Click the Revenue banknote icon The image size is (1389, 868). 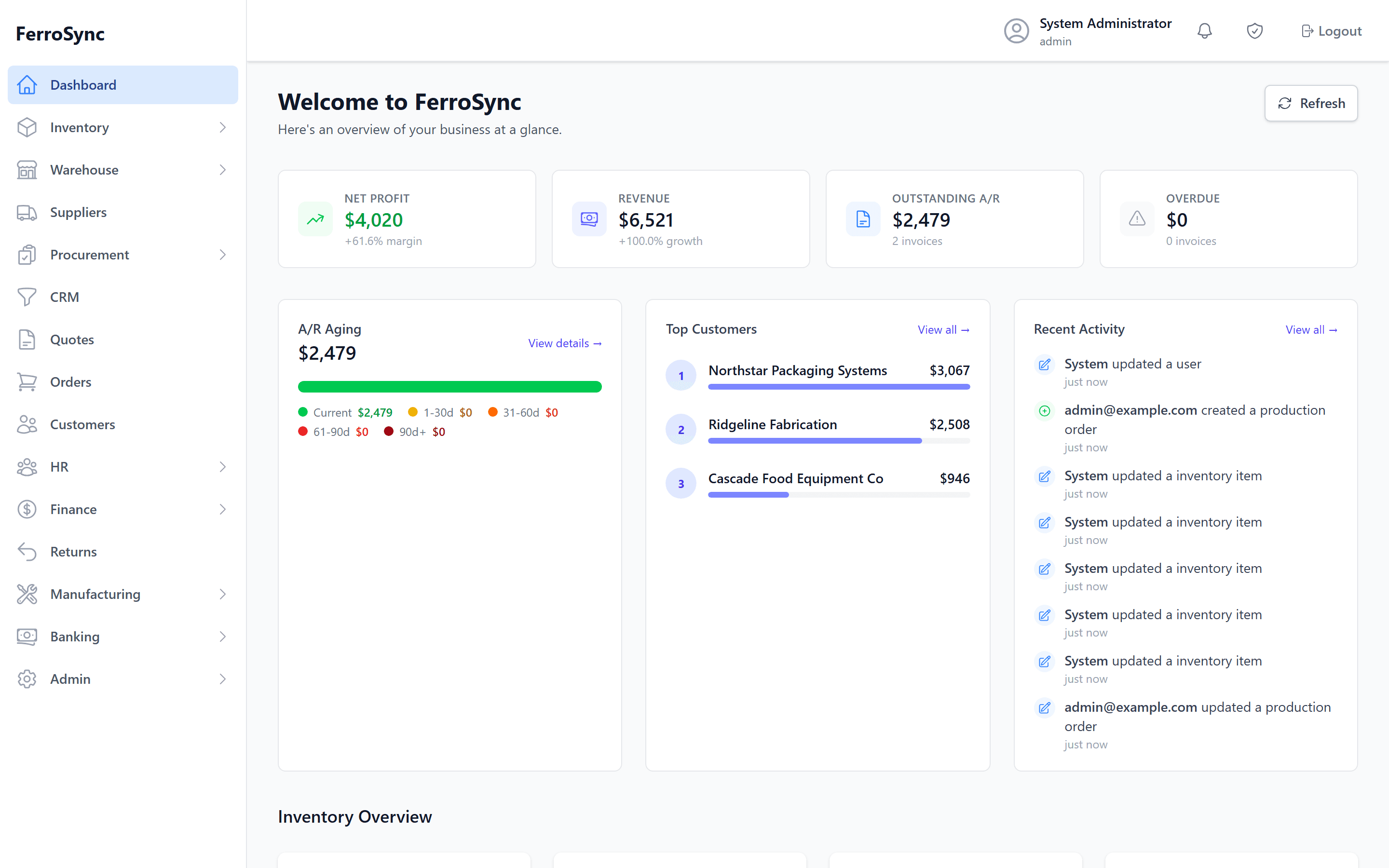(589, 219)
